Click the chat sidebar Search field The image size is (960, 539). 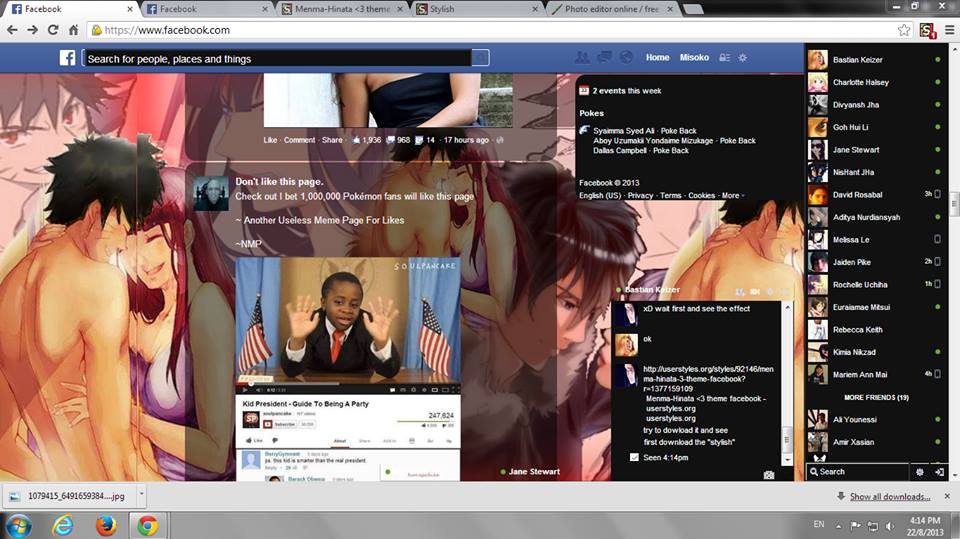[x=858, y=472]
